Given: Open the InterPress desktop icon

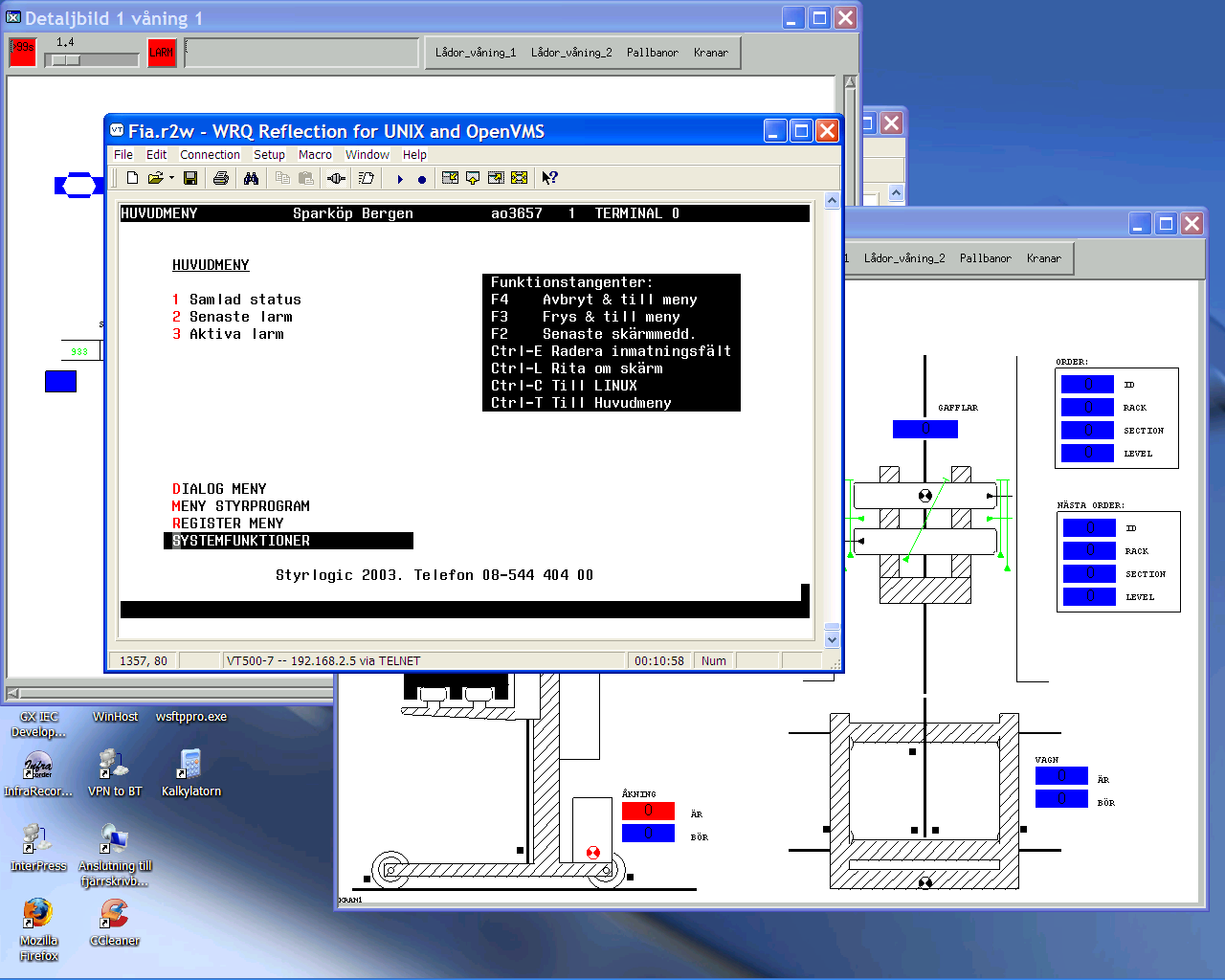Looking at the screenshot, I should [x=38, y=848].
